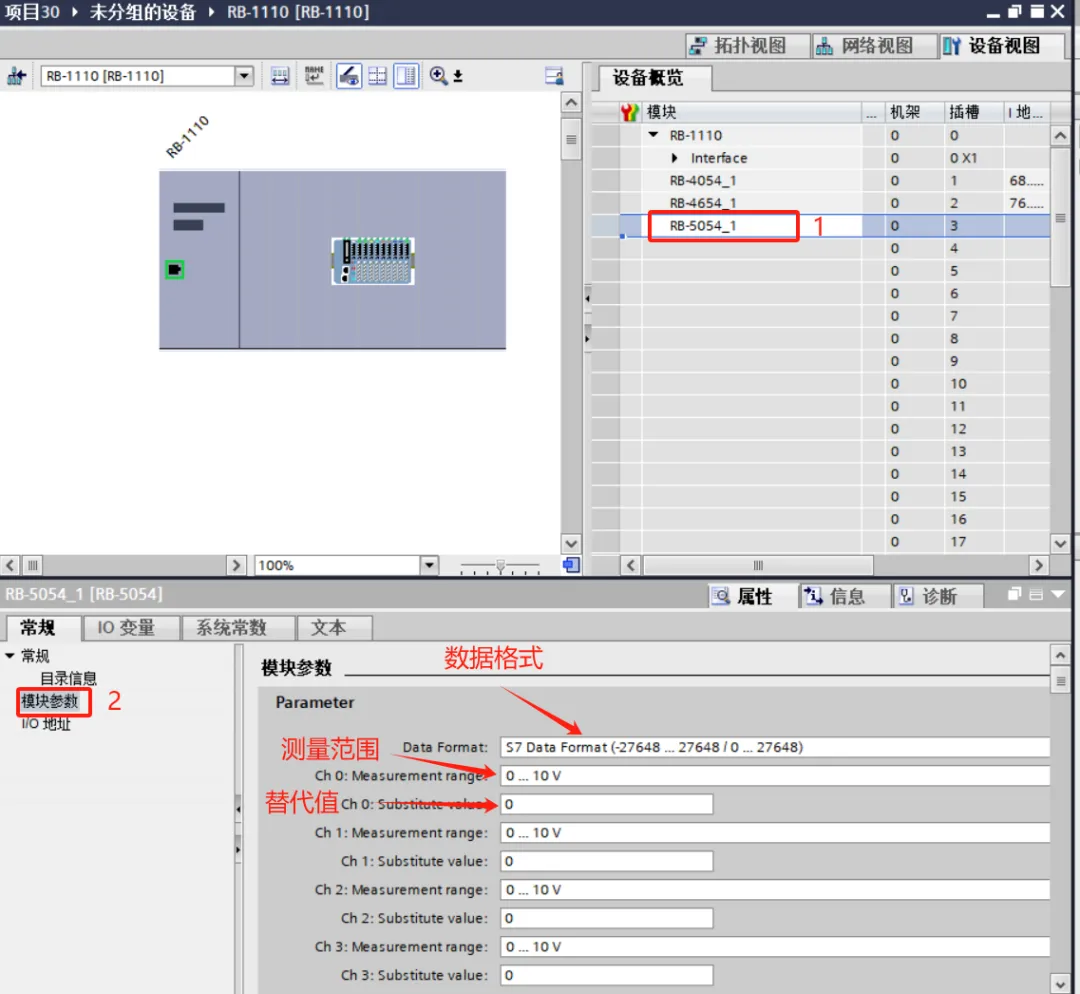The image size is (1080, 994).
Task: Click the go to network view icon
Action: (x=16, y=76)
